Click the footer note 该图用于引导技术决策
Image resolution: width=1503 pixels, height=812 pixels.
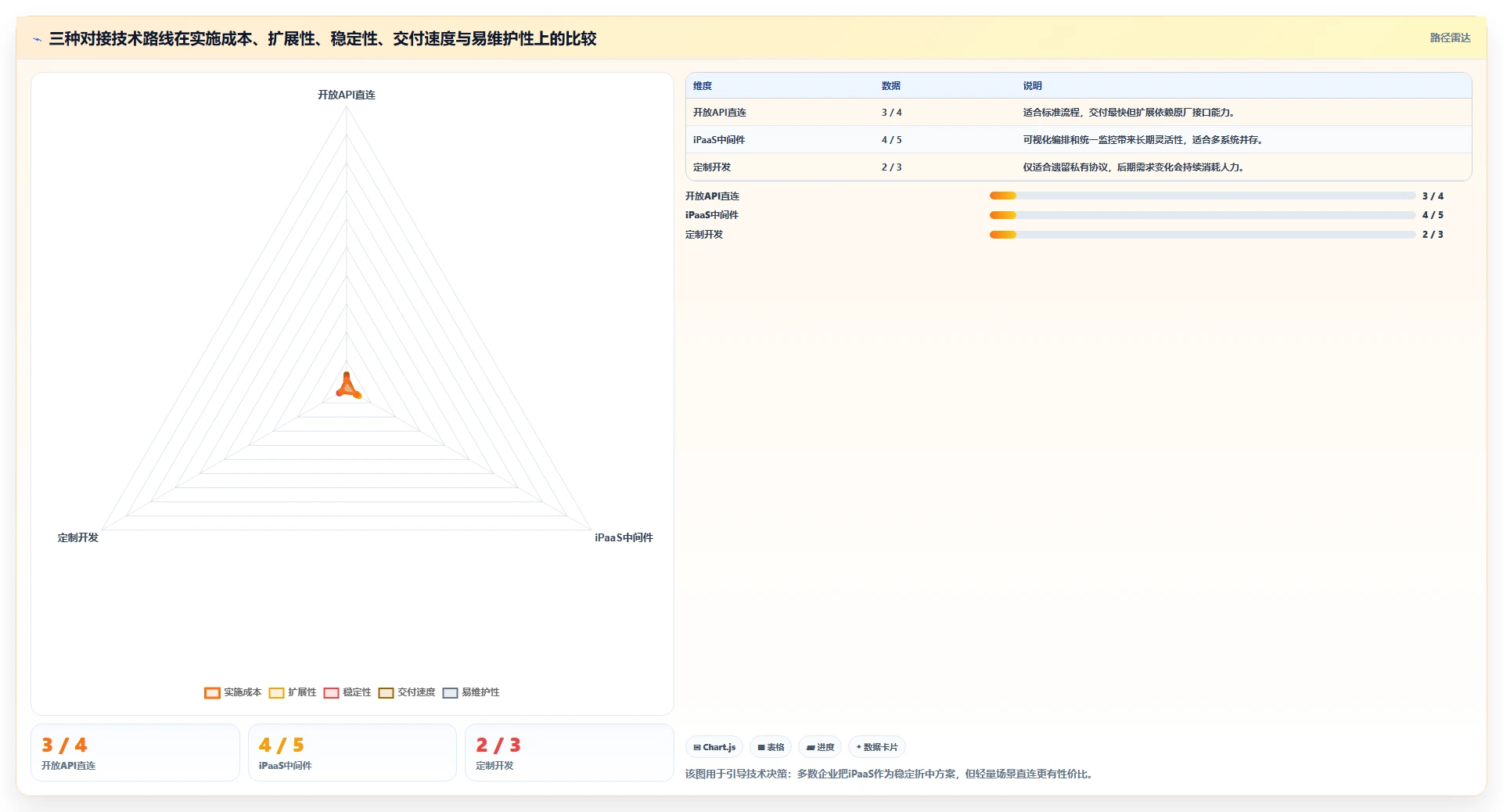coord(890,774)
